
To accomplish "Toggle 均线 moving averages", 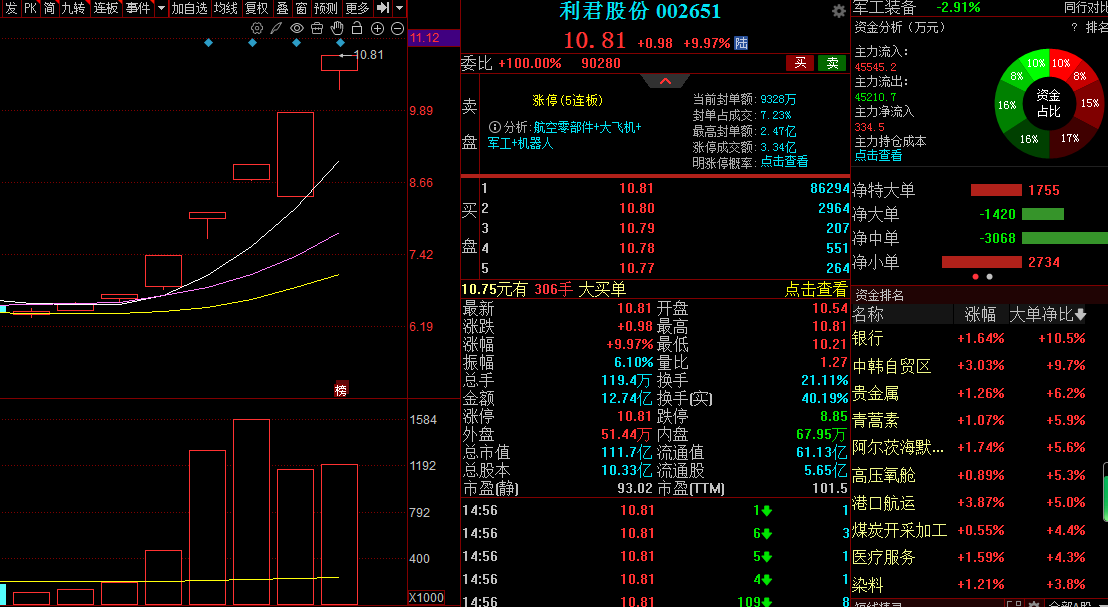I will (225, 8).
